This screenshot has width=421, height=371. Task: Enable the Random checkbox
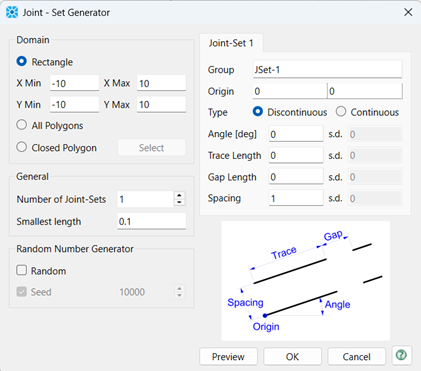coord(22,270)
